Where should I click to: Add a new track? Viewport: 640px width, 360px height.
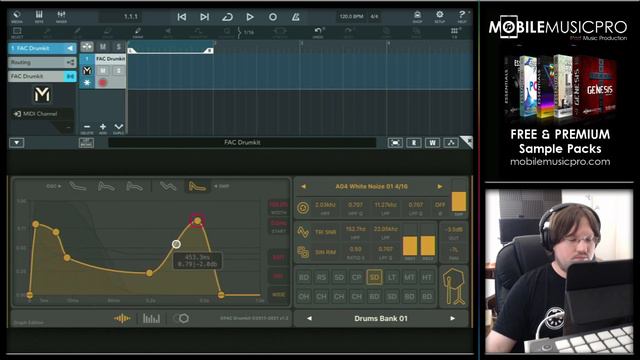pos(103,128)
